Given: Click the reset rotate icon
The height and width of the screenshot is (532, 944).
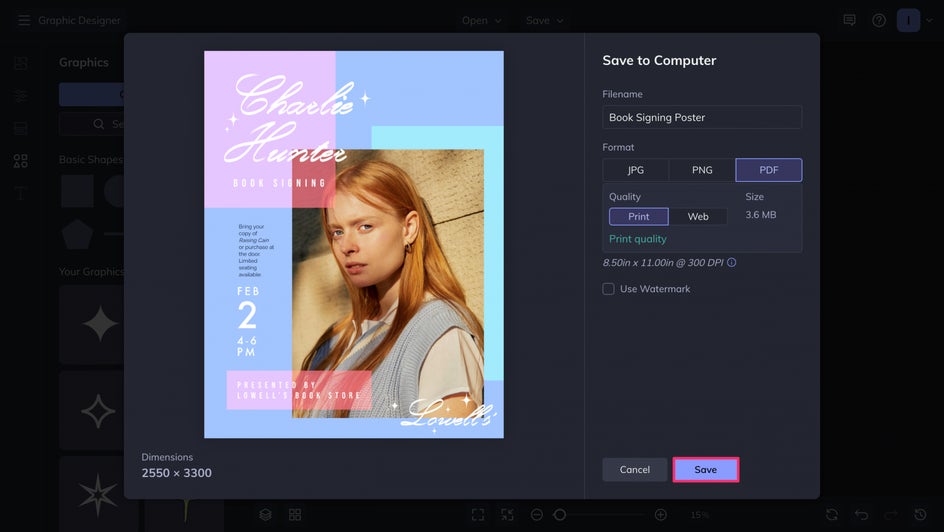Looking at the screenshot, I should point(832,515).
